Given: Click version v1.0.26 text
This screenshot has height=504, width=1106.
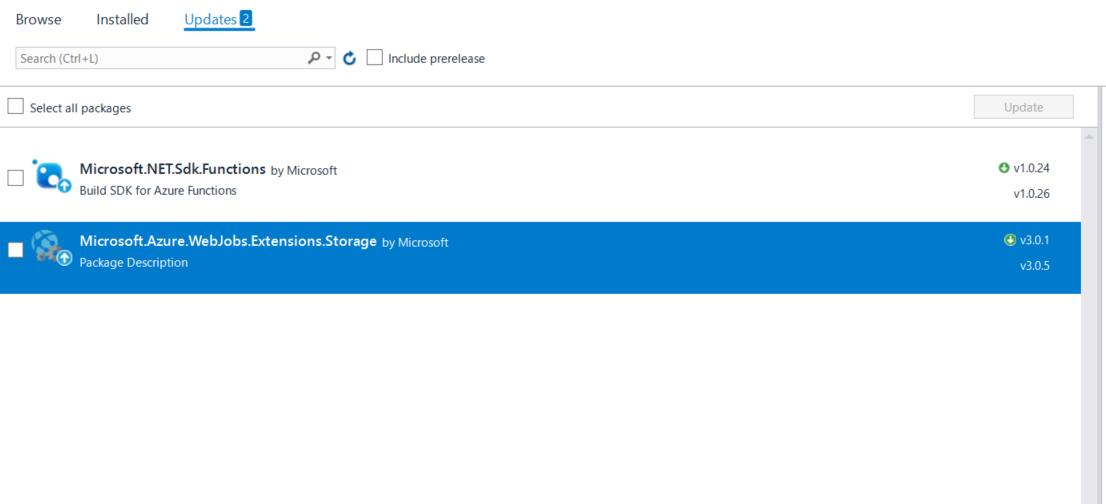Looking at the screenshot, I should 1031,194.
